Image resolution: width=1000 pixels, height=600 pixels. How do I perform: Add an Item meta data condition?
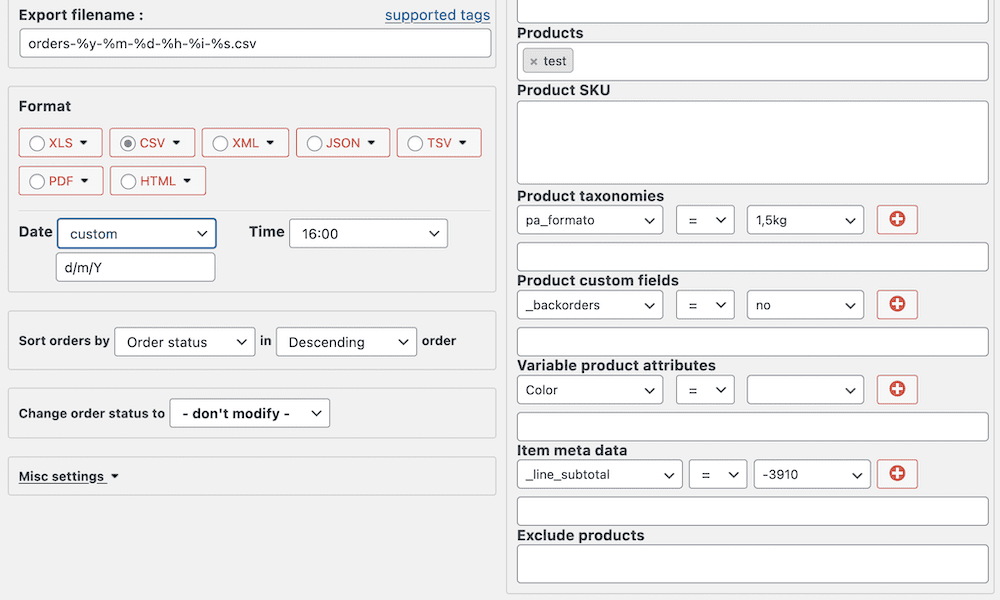(x=896, y=474)
